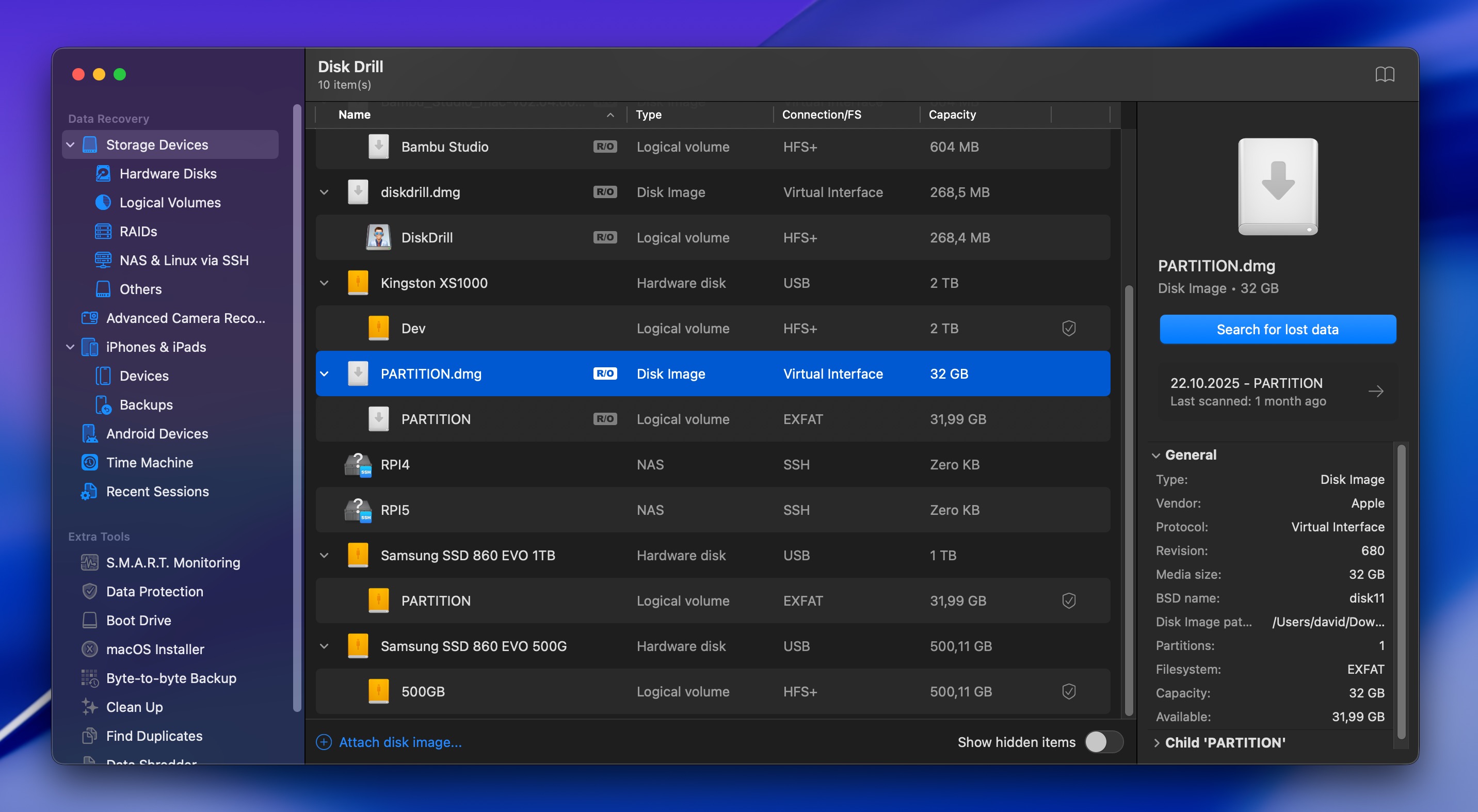Expand the Child 'PARTITION' section

tap(1158, 742)
